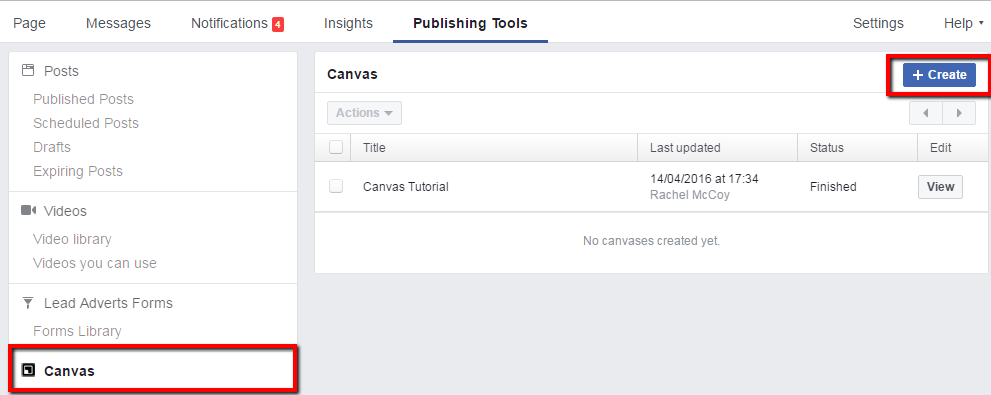Screen dimensions: 991x395
Task: Click the Canvas panel heading
Action: 352,75
